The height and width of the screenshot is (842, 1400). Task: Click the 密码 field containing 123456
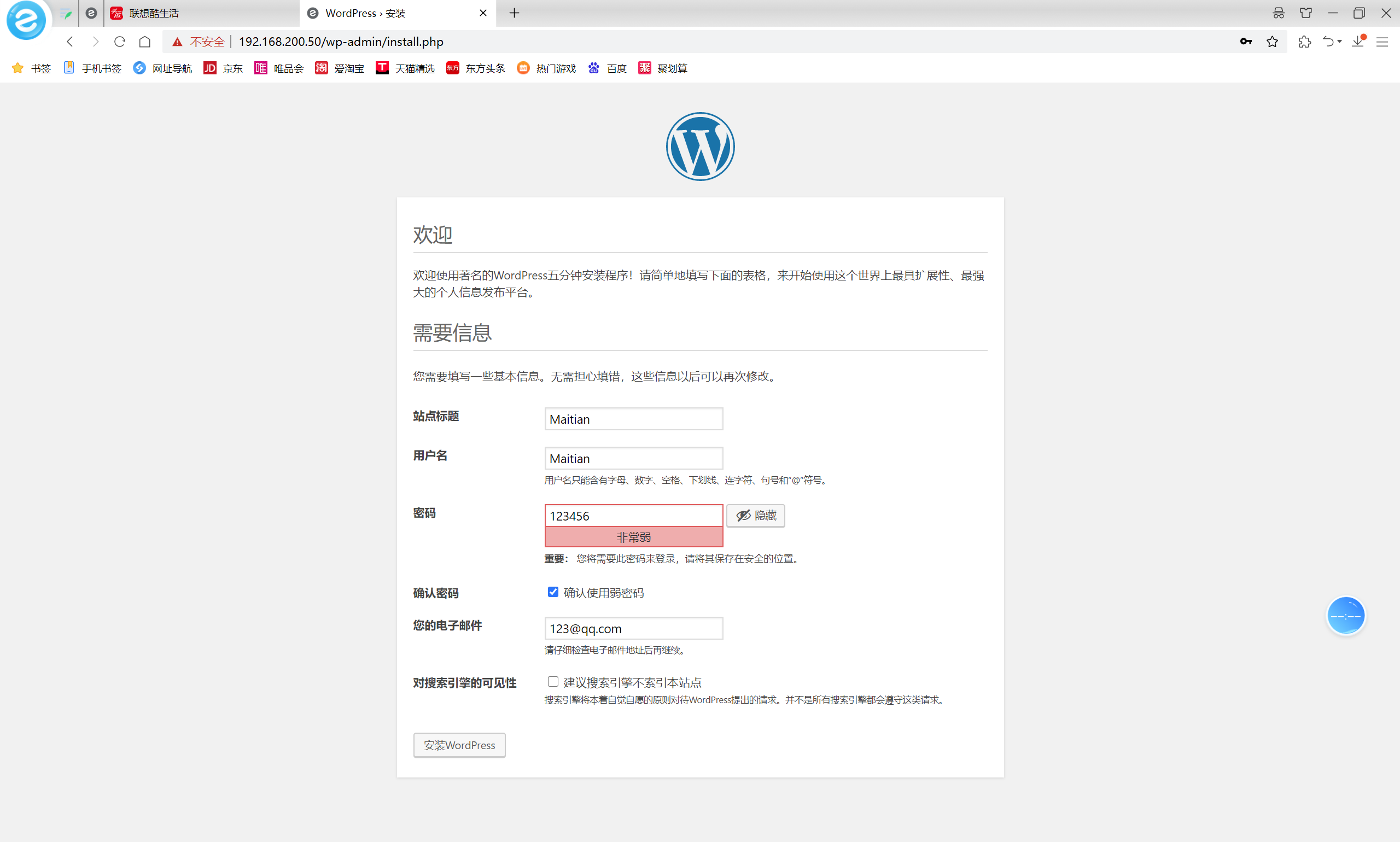click(633, 515)
